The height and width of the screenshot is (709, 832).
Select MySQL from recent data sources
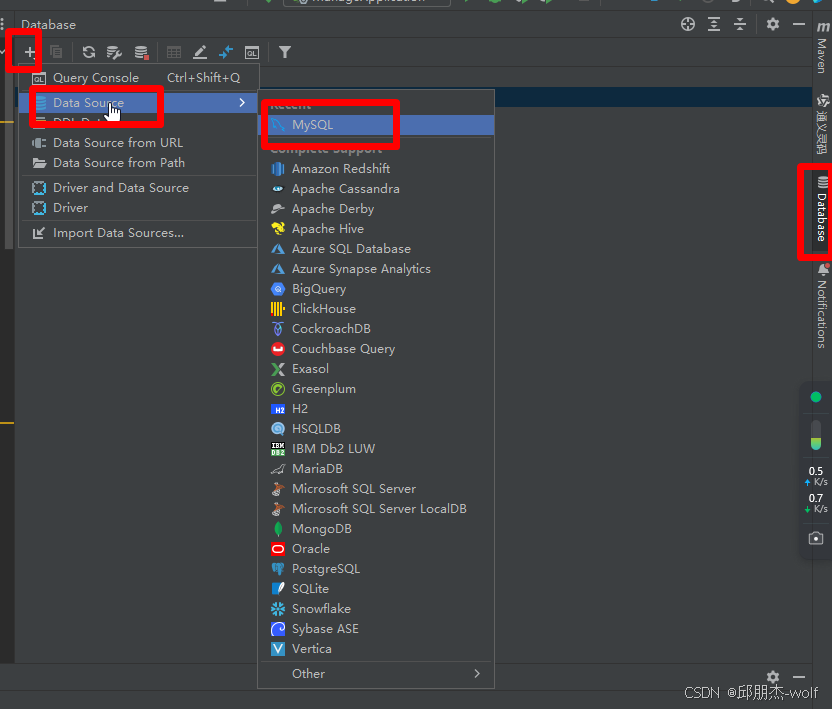(376, 125)
